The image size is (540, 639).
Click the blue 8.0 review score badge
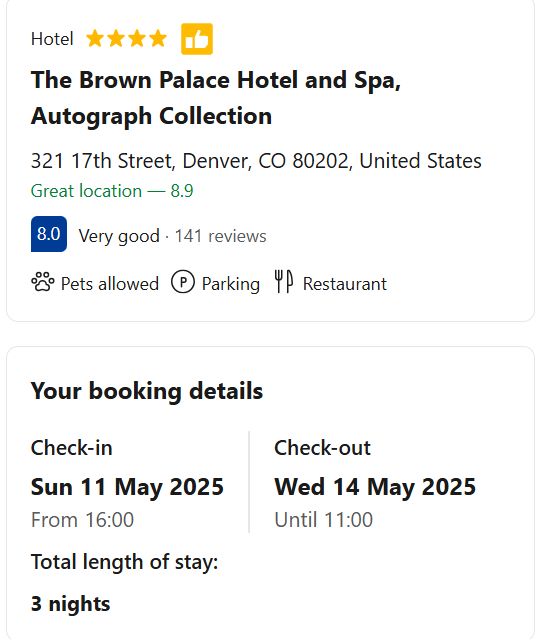coord(49,234)
